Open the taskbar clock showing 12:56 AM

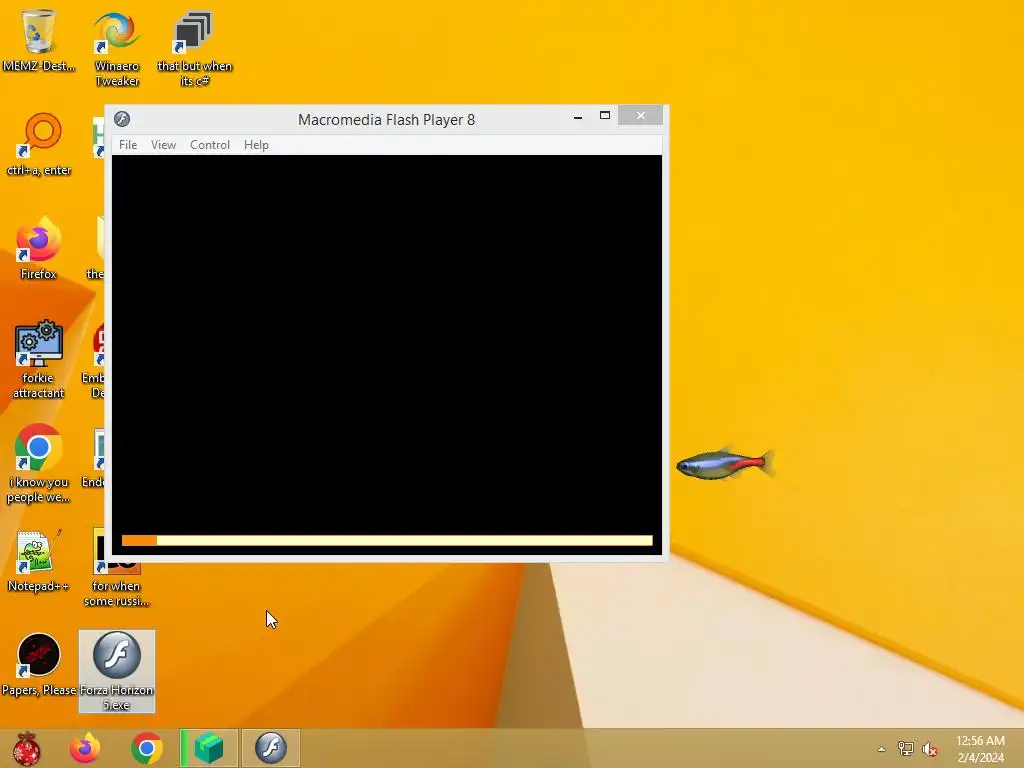point(980,749)
